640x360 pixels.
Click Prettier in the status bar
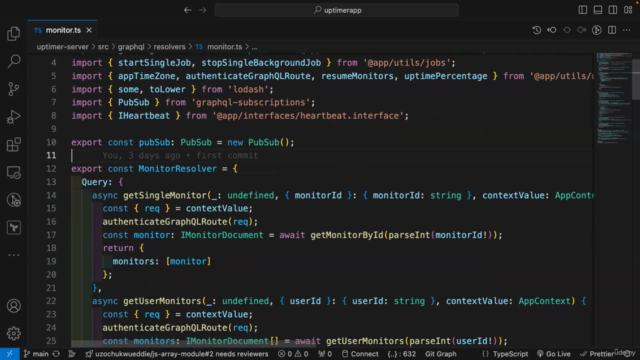click(597, 354)
